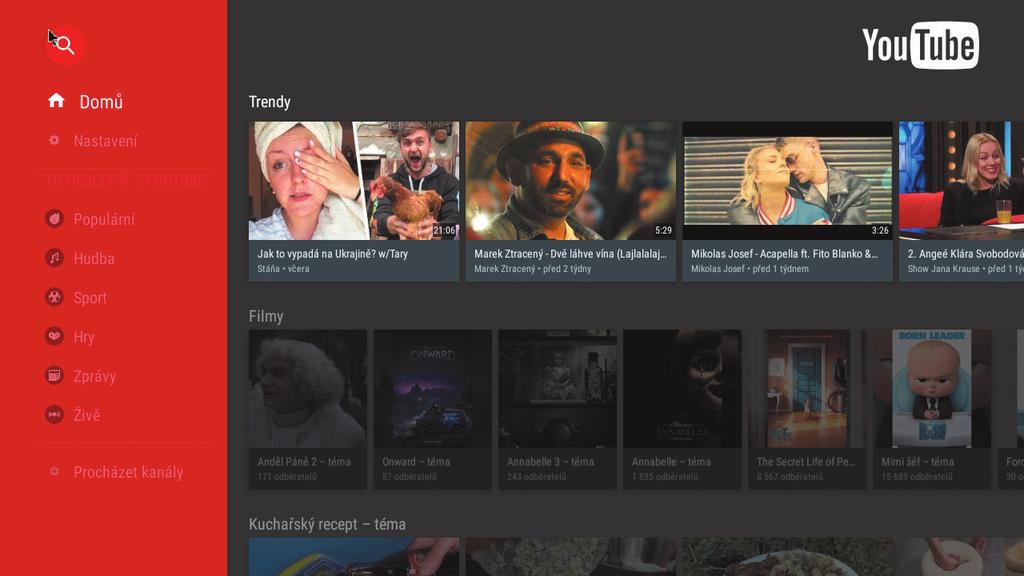The width and height of the screenshot is (1024, 576).
Task: Open The Secret Life of Pets poster
Action: 807,389
